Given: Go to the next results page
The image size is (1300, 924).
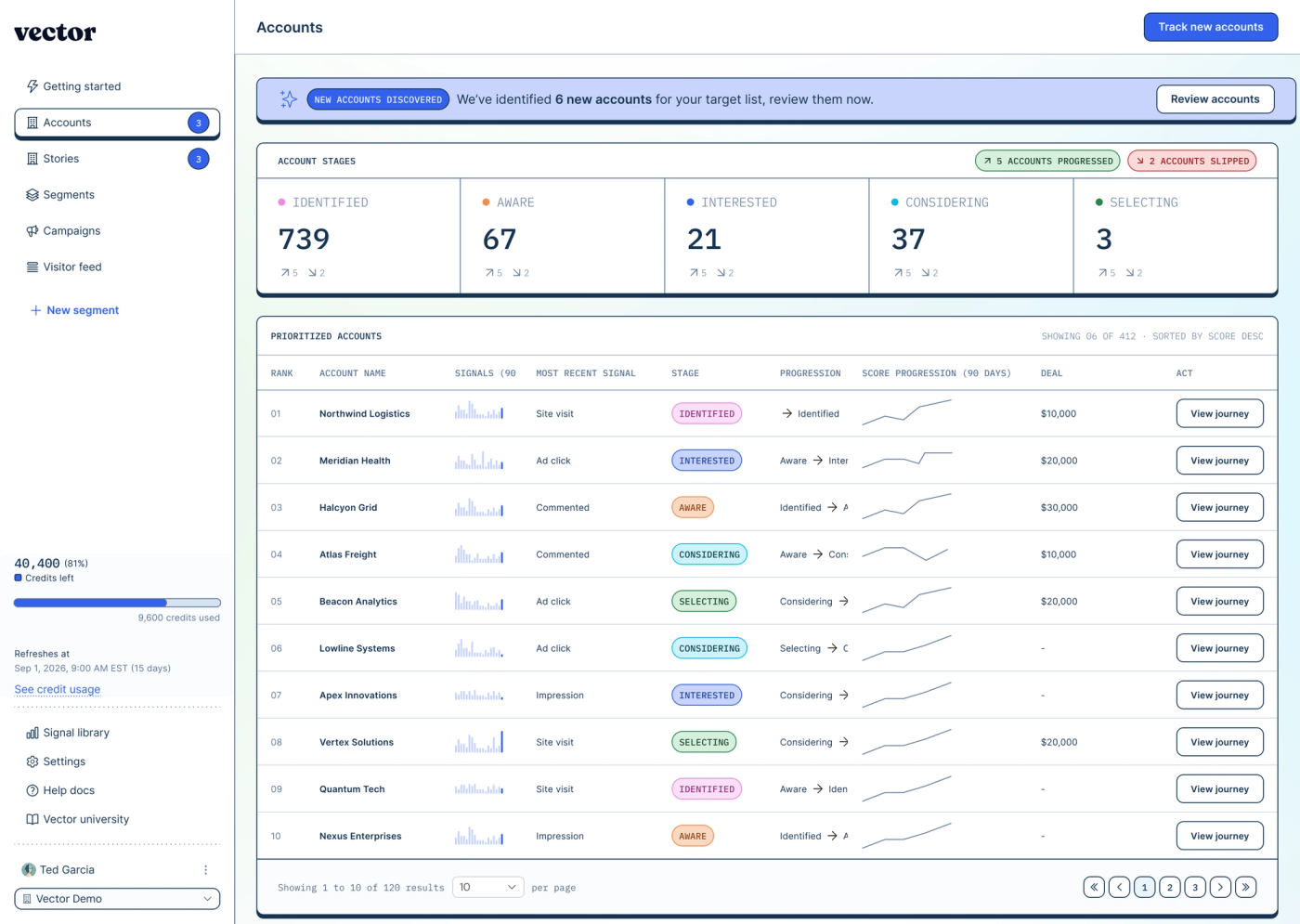Looking at the screenshot, I should [1220, 888].
